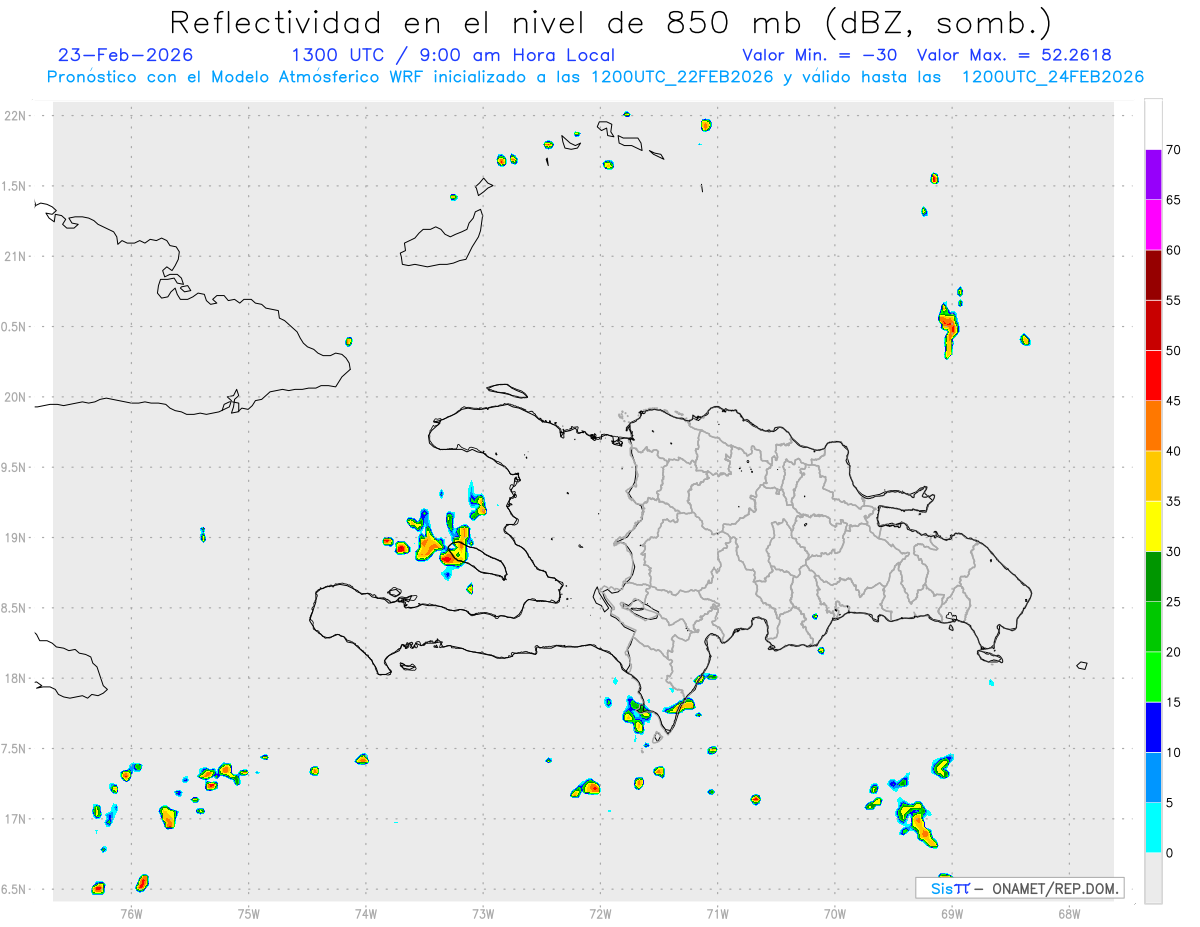Image resolution: width=1200 pixels, height=927 pixels.
Task: Click the colorbar label '50'
Action: coord(1175,351)
